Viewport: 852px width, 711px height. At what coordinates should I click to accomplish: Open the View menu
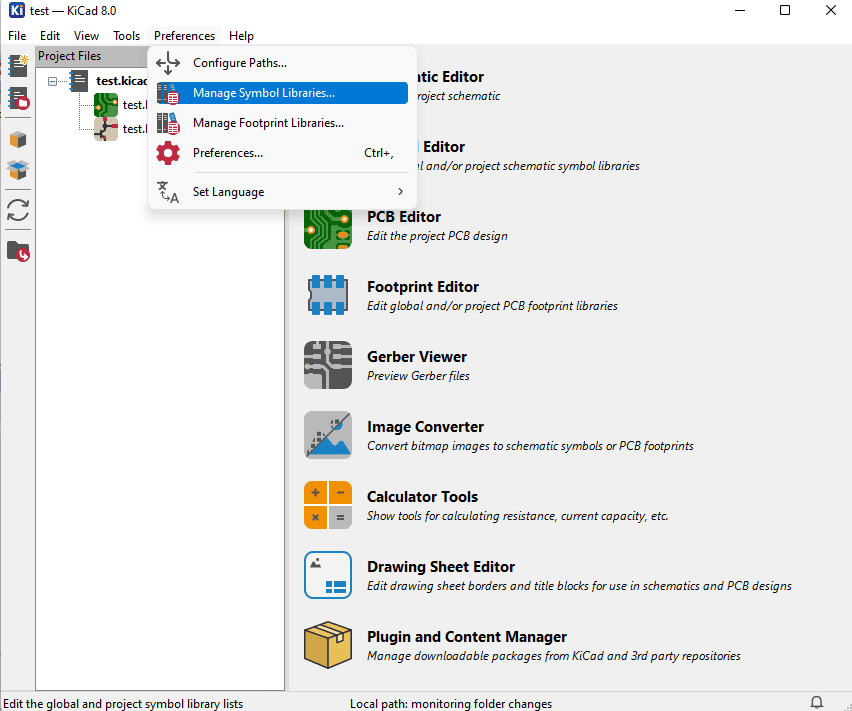tap(86, 36)
